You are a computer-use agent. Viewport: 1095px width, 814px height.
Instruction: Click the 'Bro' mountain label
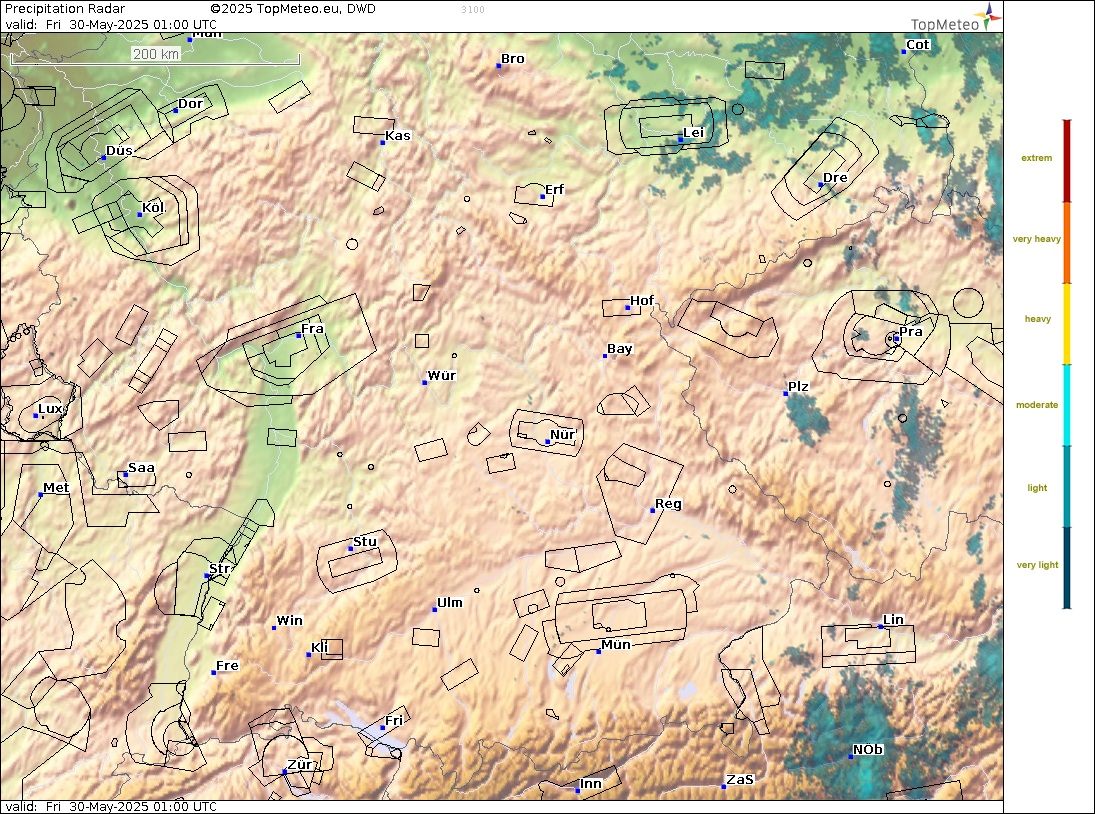pyautogui.click(x=513, y=59)
